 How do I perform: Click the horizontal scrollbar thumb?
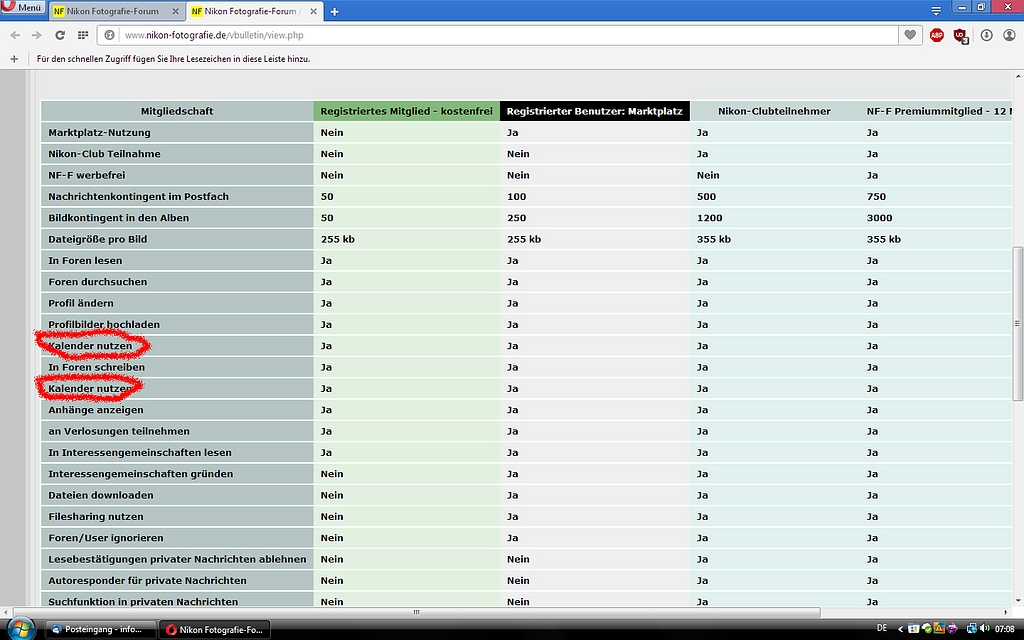[x=416, y=613]
